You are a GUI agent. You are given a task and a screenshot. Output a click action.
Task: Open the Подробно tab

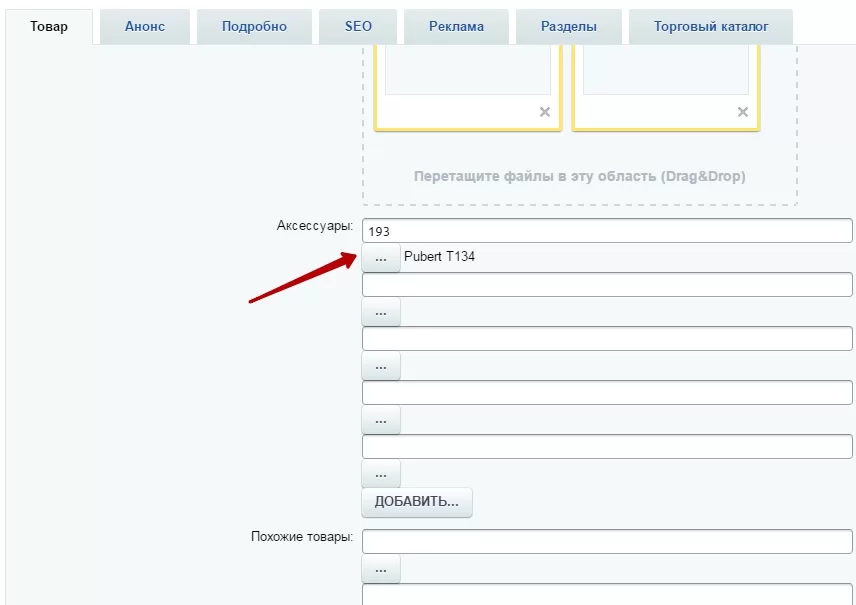coord(254,26)
